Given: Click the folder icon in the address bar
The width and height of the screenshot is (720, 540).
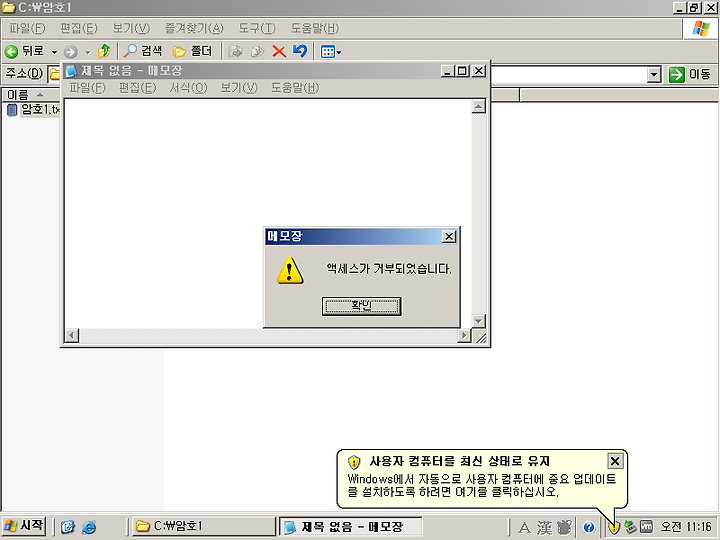Looking at the screenshot, I should coord(54,74).
